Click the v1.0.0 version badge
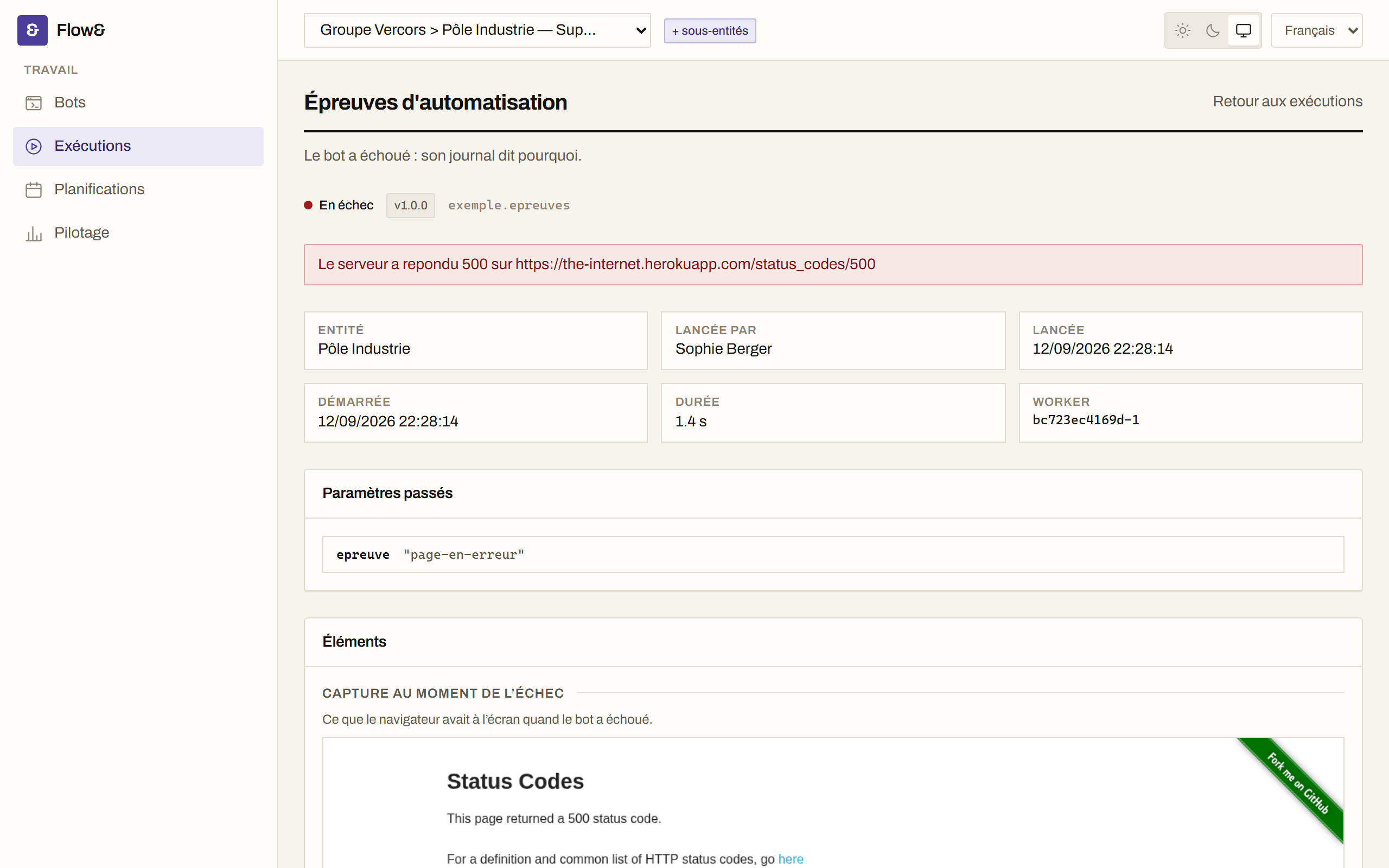The image size is (1389, 868). coord(410,206)
